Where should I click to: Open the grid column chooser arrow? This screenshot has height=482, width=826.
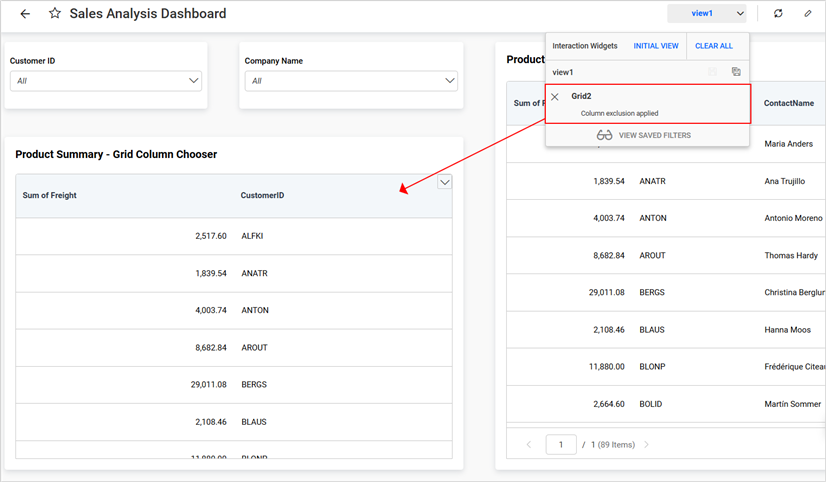445,182
